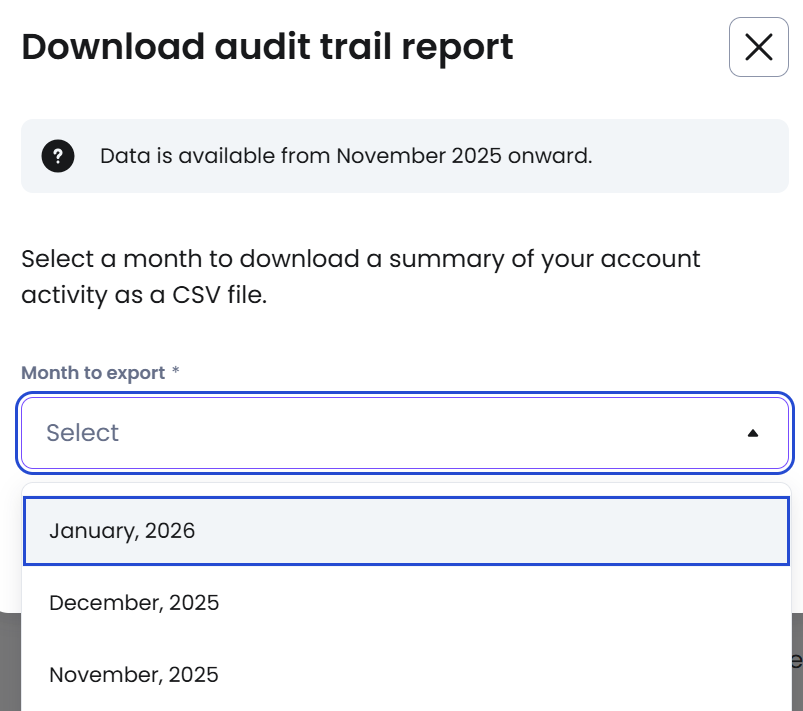Click the required asterisk beside Month to export
This screenshot has height=711, width=803.
point(176,372)
